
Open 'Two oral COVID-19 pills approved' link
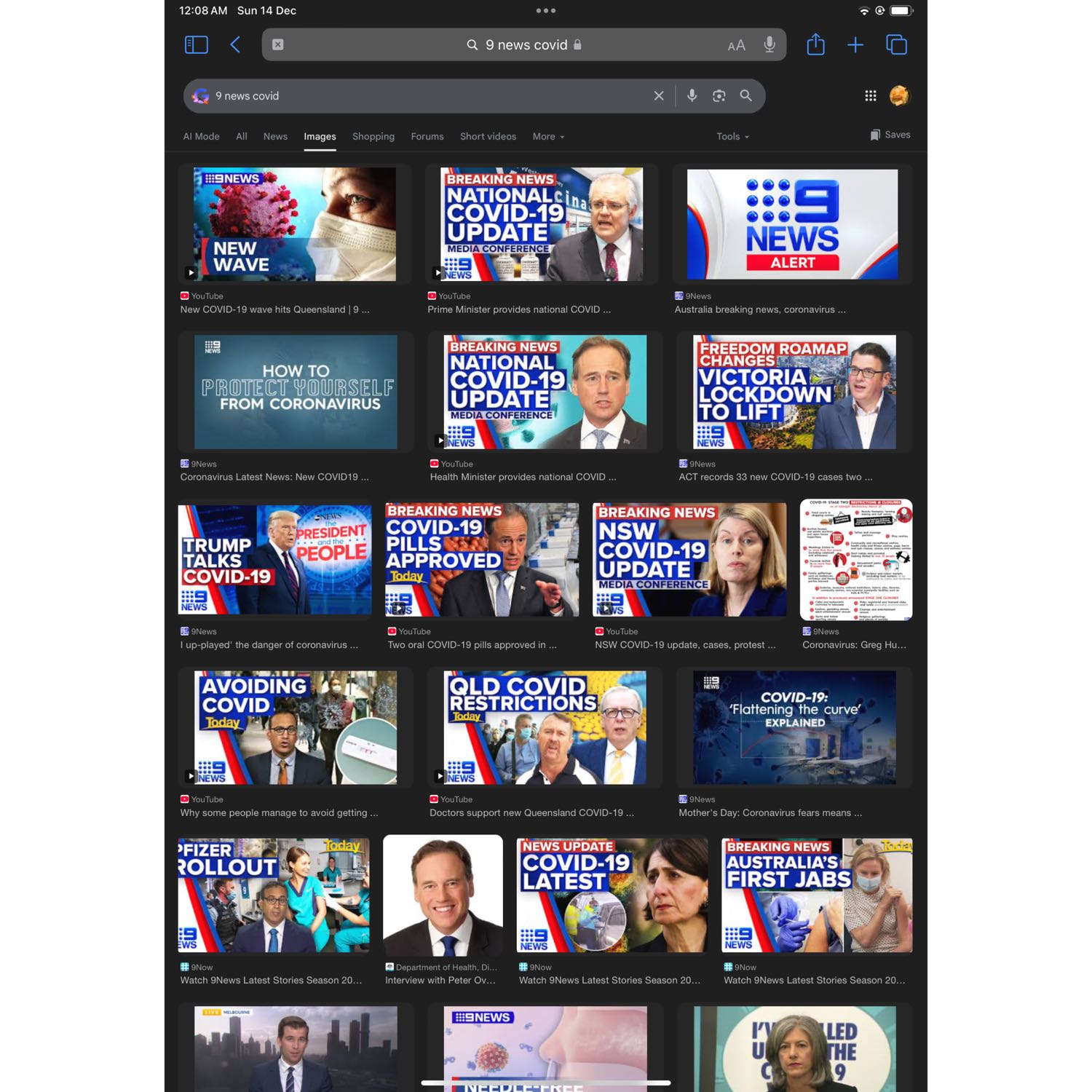pyautogui.click(x=472, y=645)
